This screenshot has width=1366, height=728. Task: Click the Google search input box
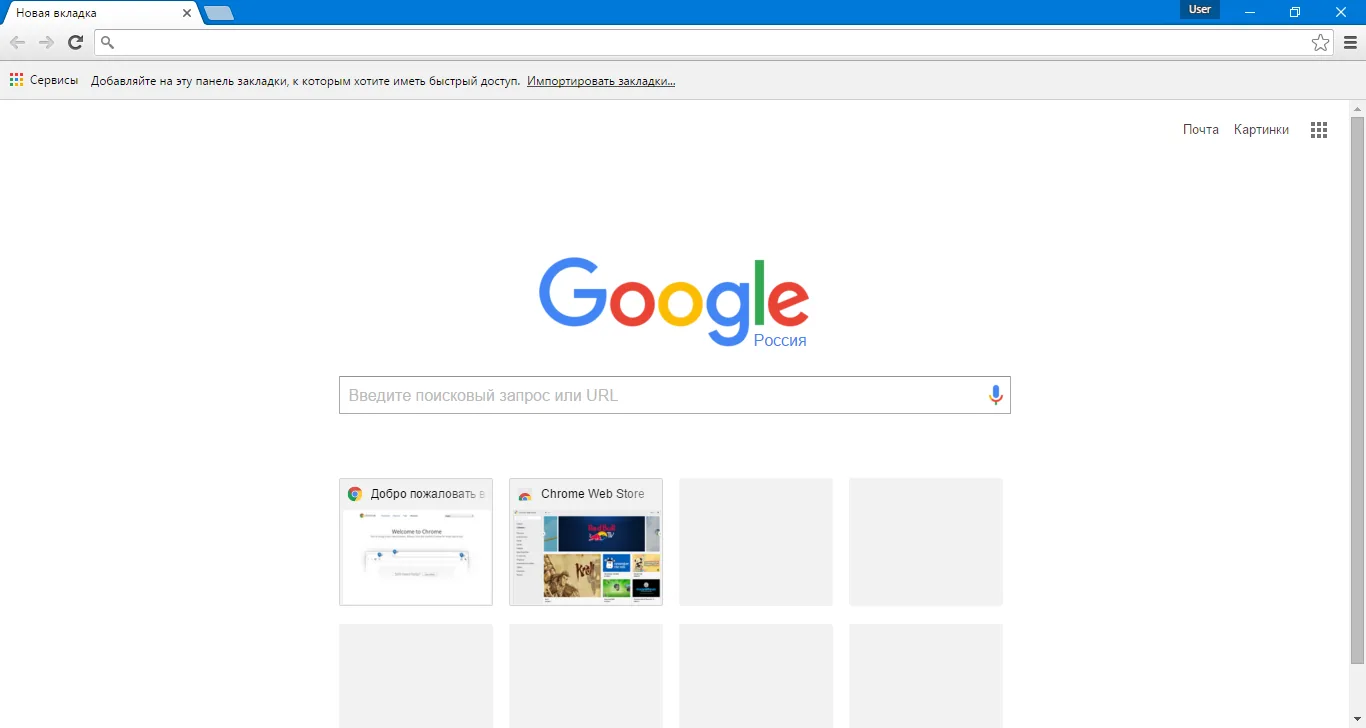pos(662,395)
